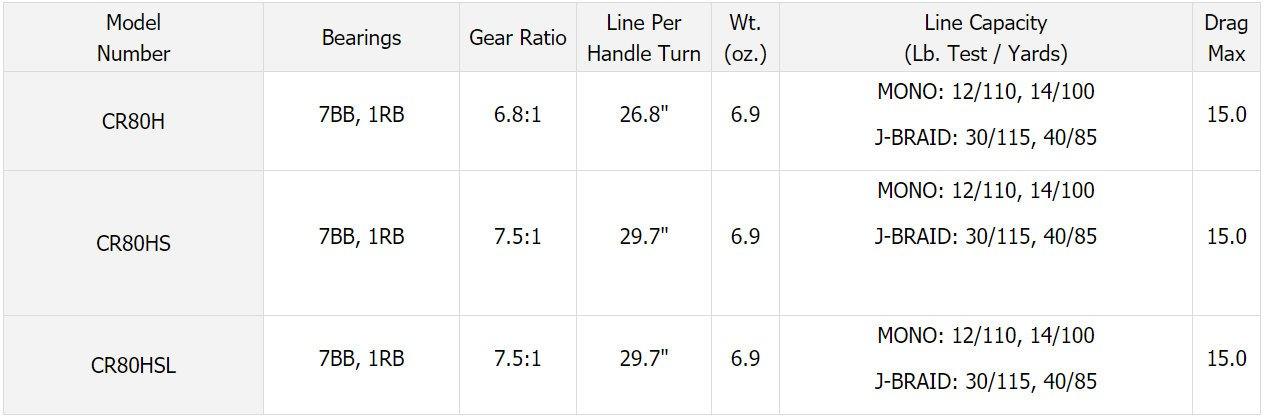Viewport: 1270px width, 416px height.
Task: Click the drag max value for CR80HSL
Action: point(1226,359)
